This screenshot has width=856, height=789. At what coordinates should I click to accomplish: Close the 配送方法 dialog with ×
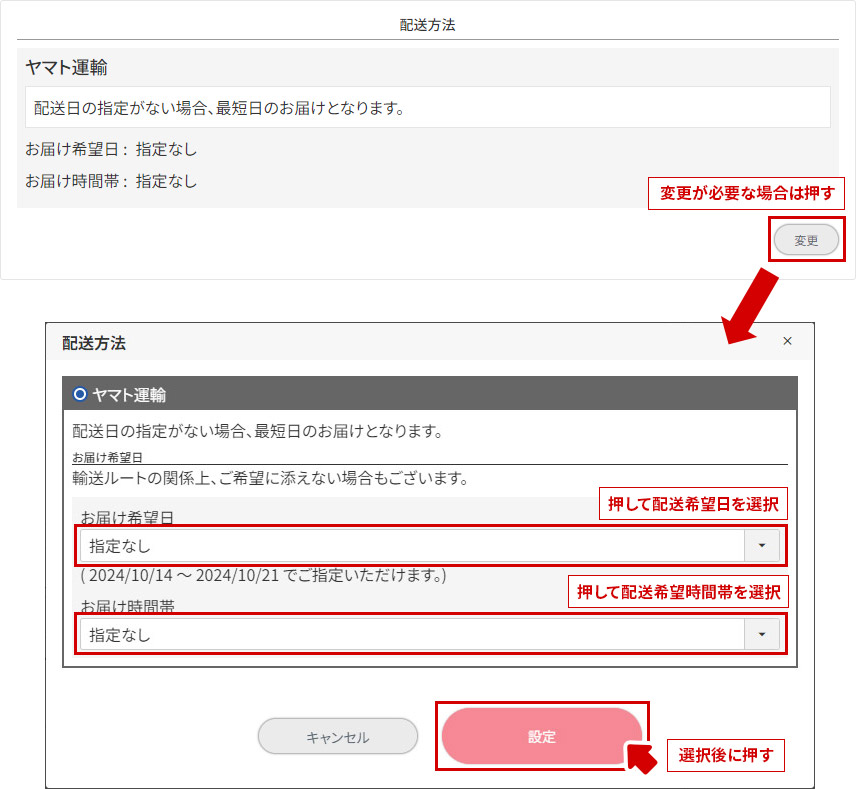click(x=787, y=342)
